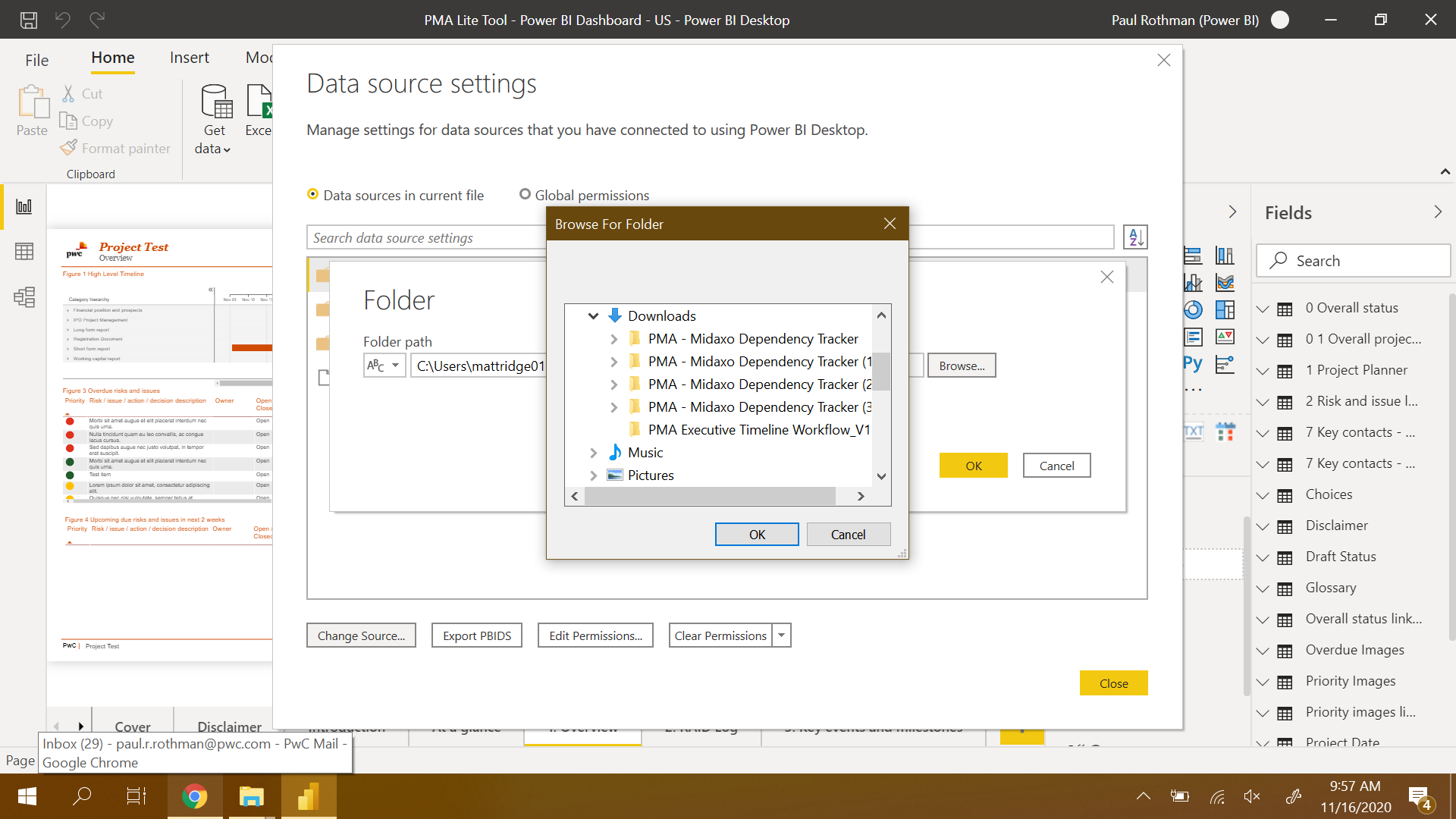Expand the Choices table in Fields

point(1263,495)
